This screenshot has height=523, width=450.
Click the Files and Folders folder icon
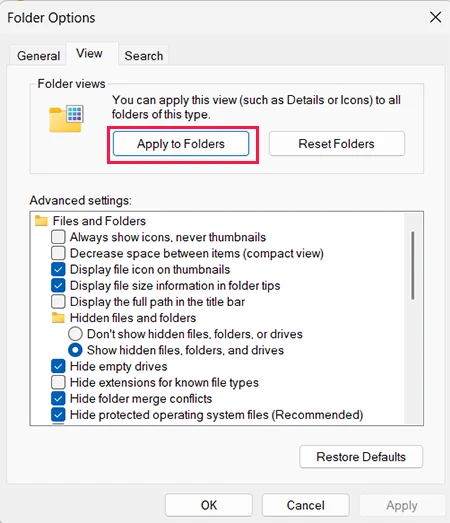click(41, 220)
